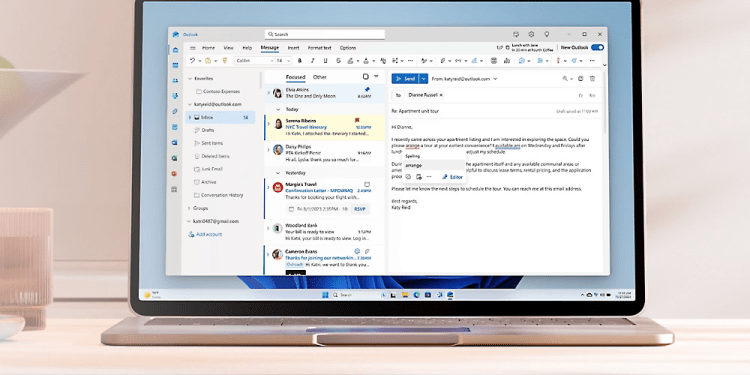Open the Calendar view in the sidebar

(x=176, y=65)
